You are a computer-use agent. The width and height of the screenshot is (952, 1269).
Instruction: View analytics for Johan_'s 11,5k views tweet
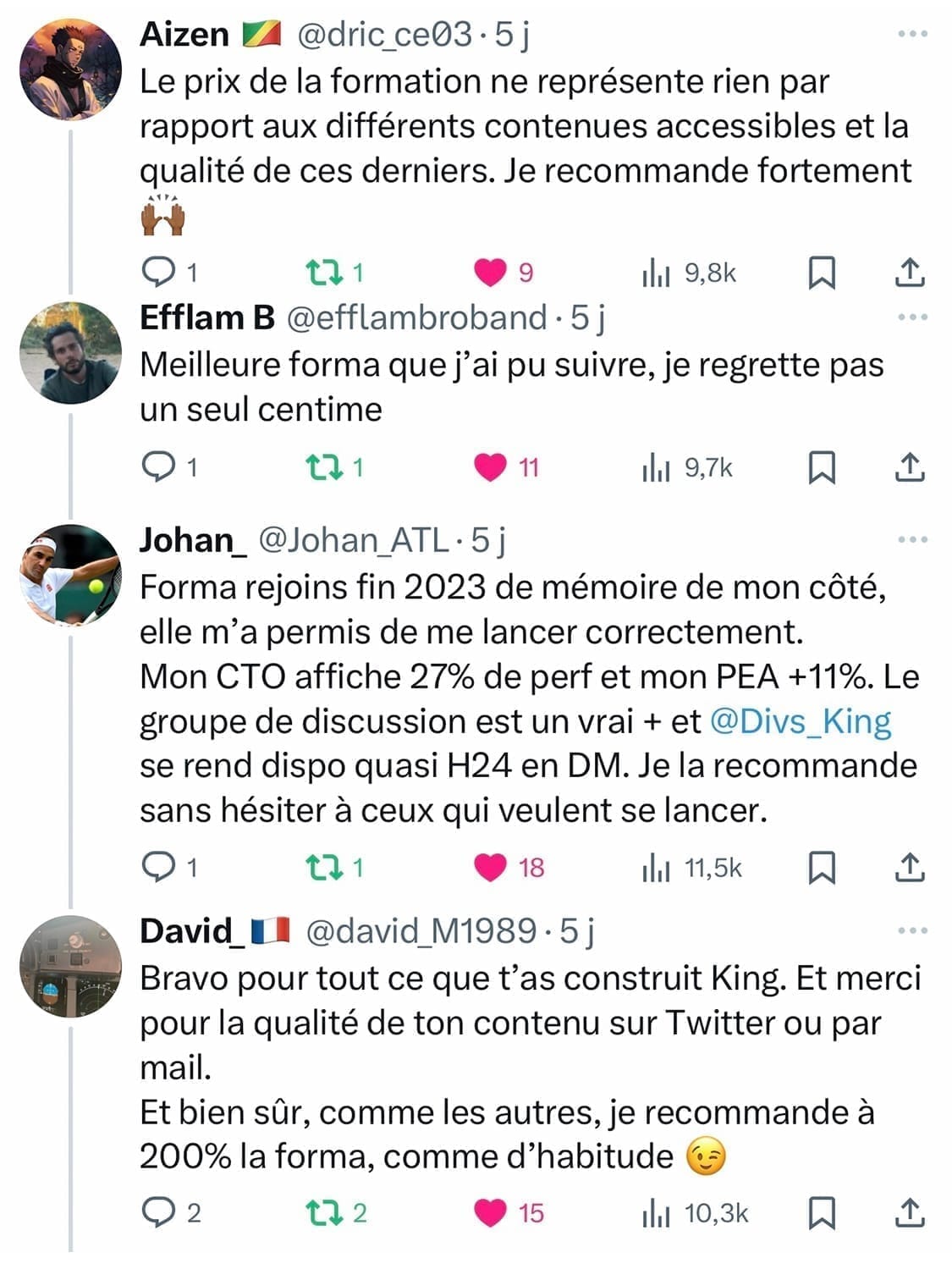(x=656, y=868)
